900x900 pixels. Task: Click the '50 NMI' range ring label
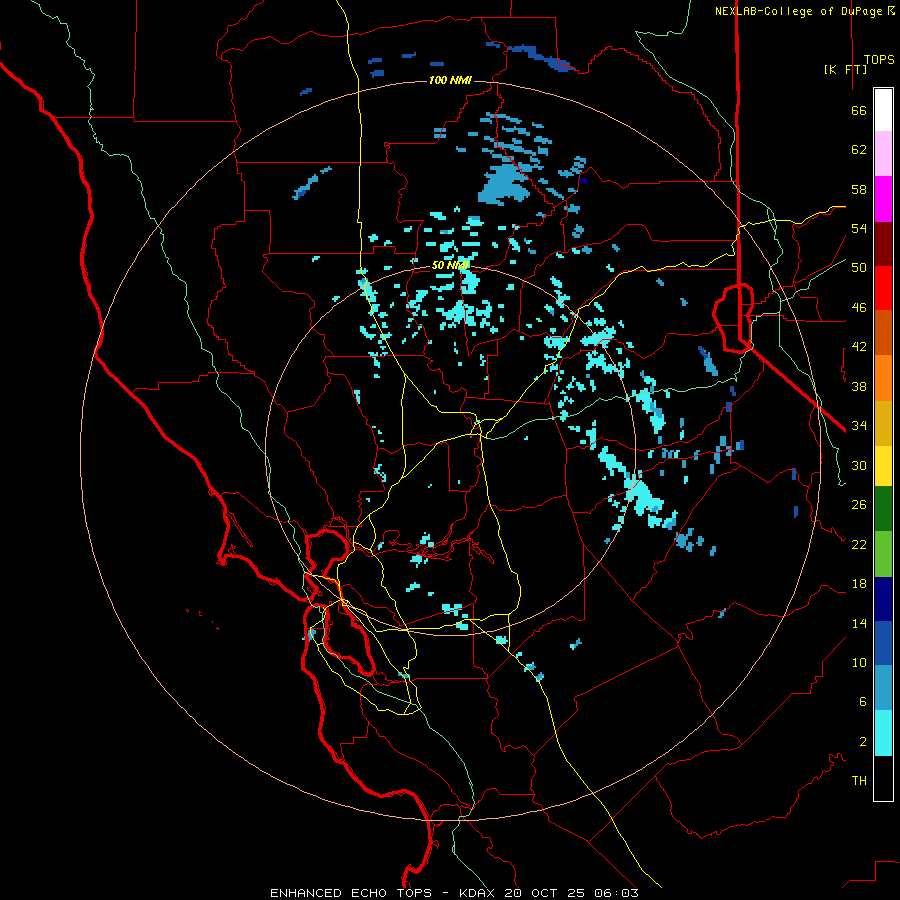point(450,265)
